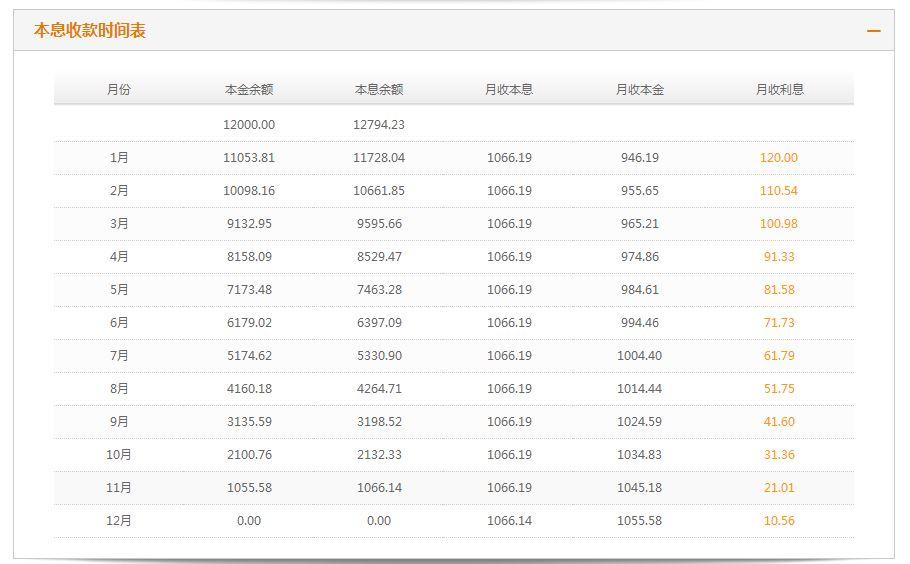Image resolution: width=910 pixels, height=564 pixels.
Task: Click the 11月 row label
Action: click(118, 488)
